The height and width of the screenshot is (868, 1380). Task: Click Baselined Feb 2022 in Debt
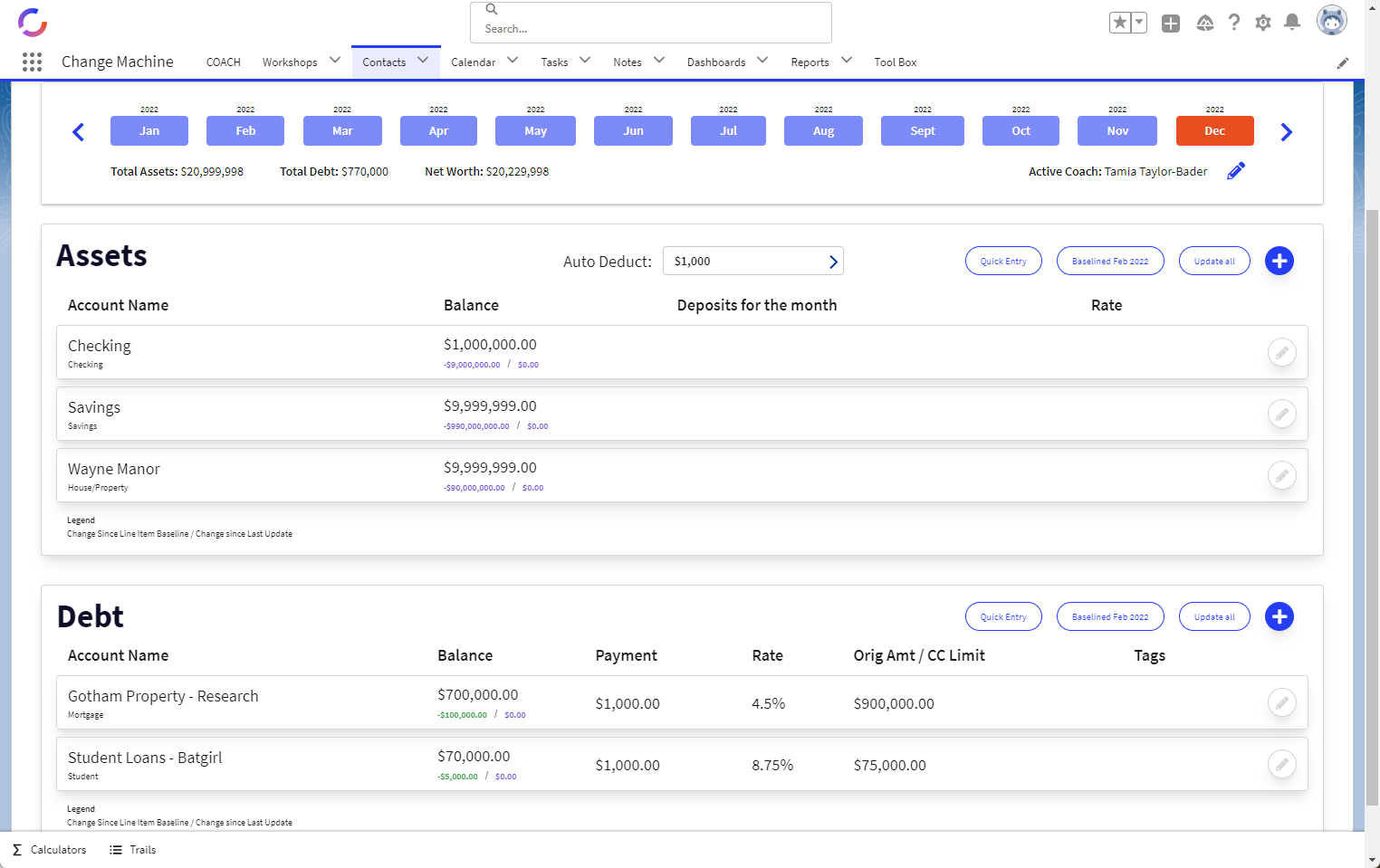click(1110, 616)
